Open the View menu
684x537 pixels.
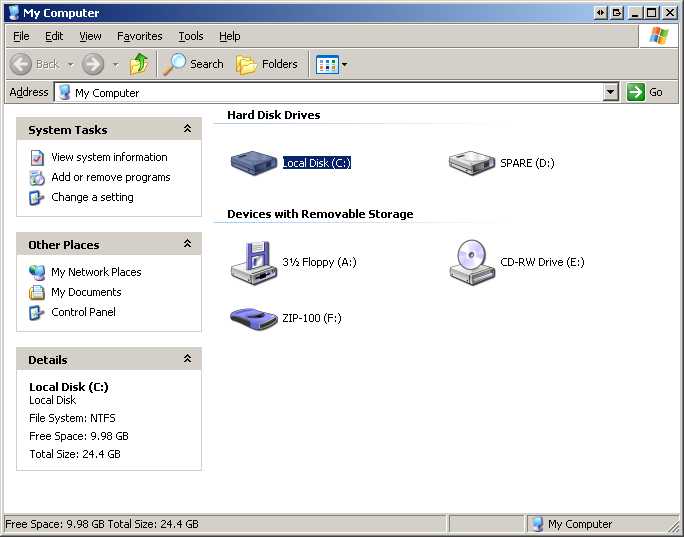[x=90, y=36]
